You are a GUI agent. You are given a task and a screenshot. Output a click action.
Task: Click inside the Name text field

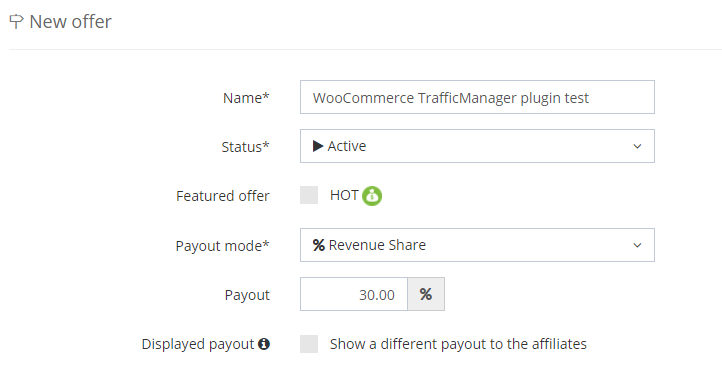[477, 97]
